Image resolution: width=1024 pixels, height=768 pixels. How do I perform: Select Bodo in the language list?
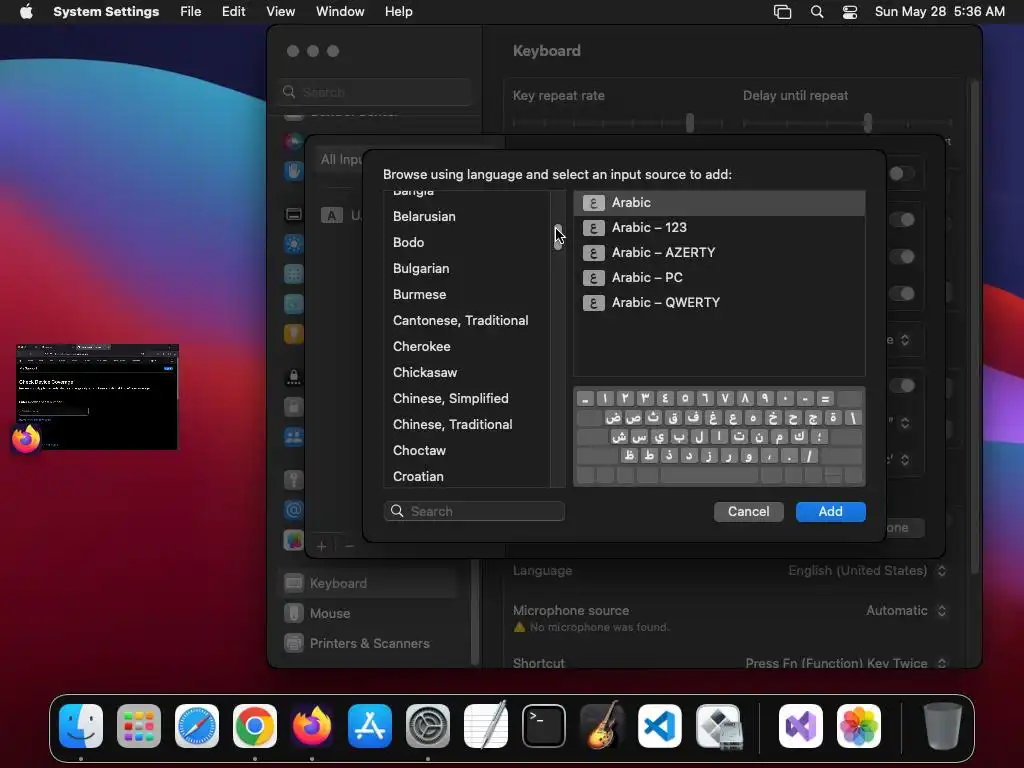[x=466, y=242]
